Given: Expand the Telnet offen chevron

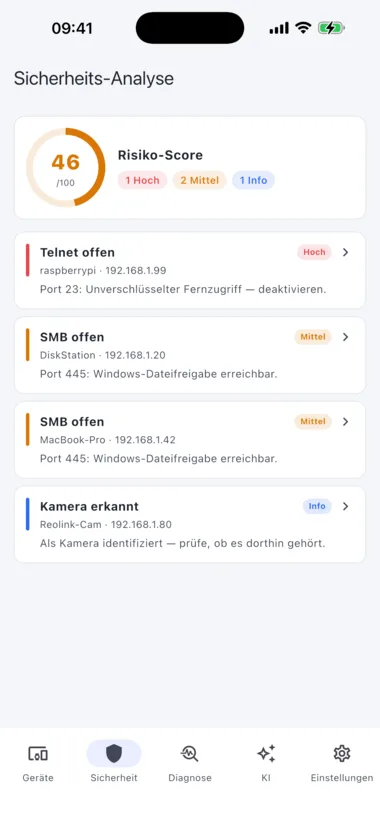Looking at the screenshot, I should point(346,252).
